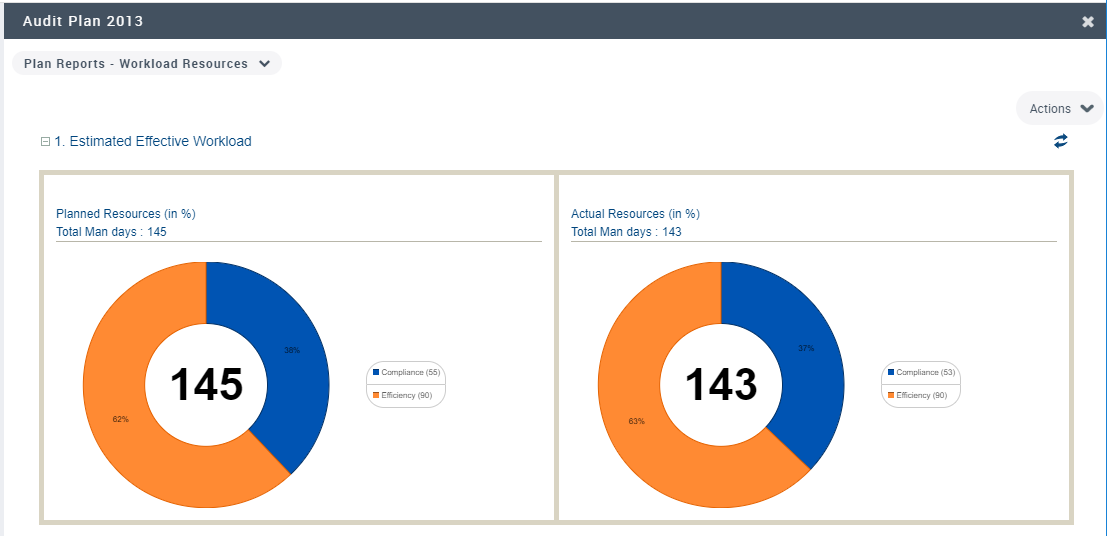Viewport: 1107px width, 536px height.
Task: Toggle Efficiency legend entry in Planned Resources chart
Action: (406, 396)
